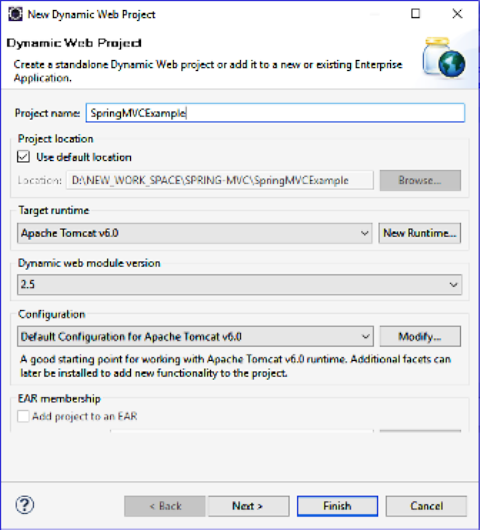The image size is (480, 530).
Task: Click the 'A good starting point' description text
Action: click(236, 366)
